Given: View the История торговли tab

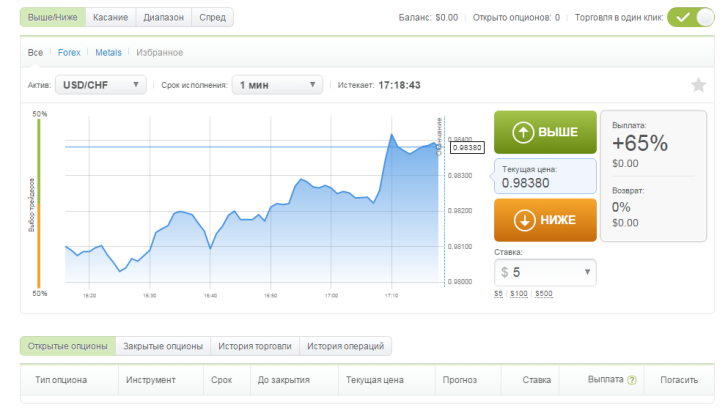Looking at the screenshot, I should click(256, 346).
